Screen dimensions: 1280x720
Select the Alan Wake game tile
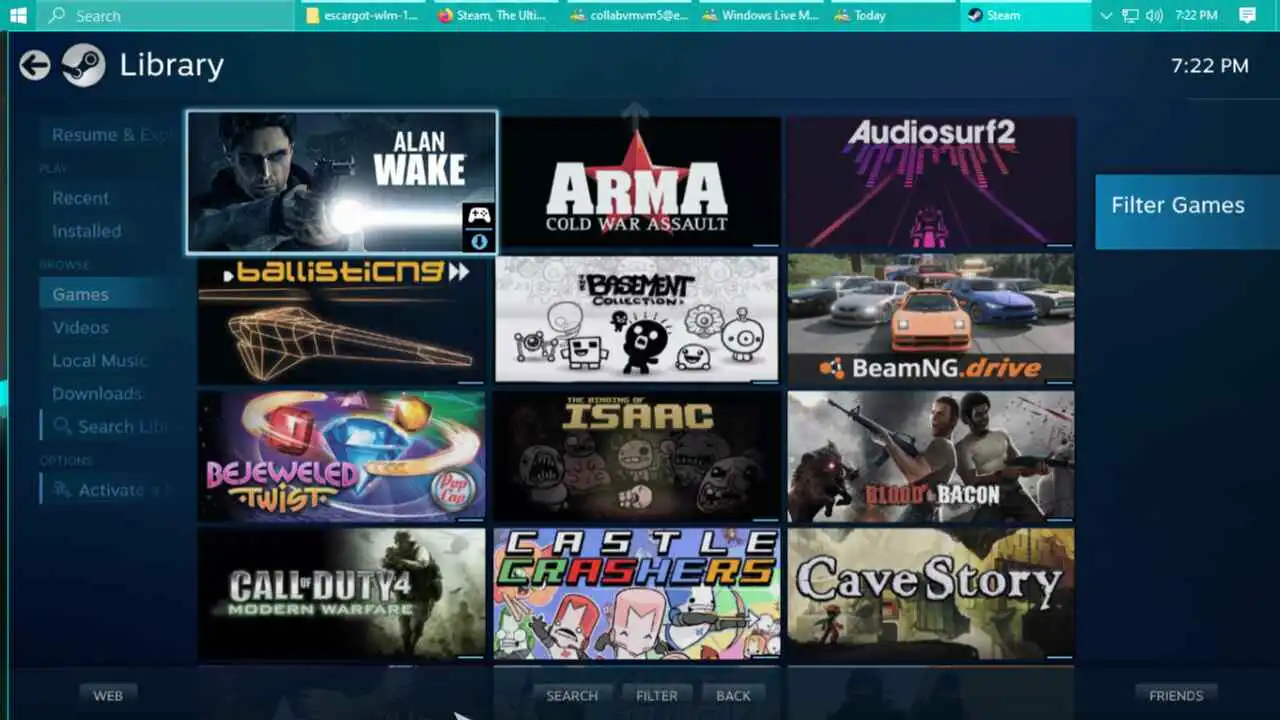click(x=342, y=182)
